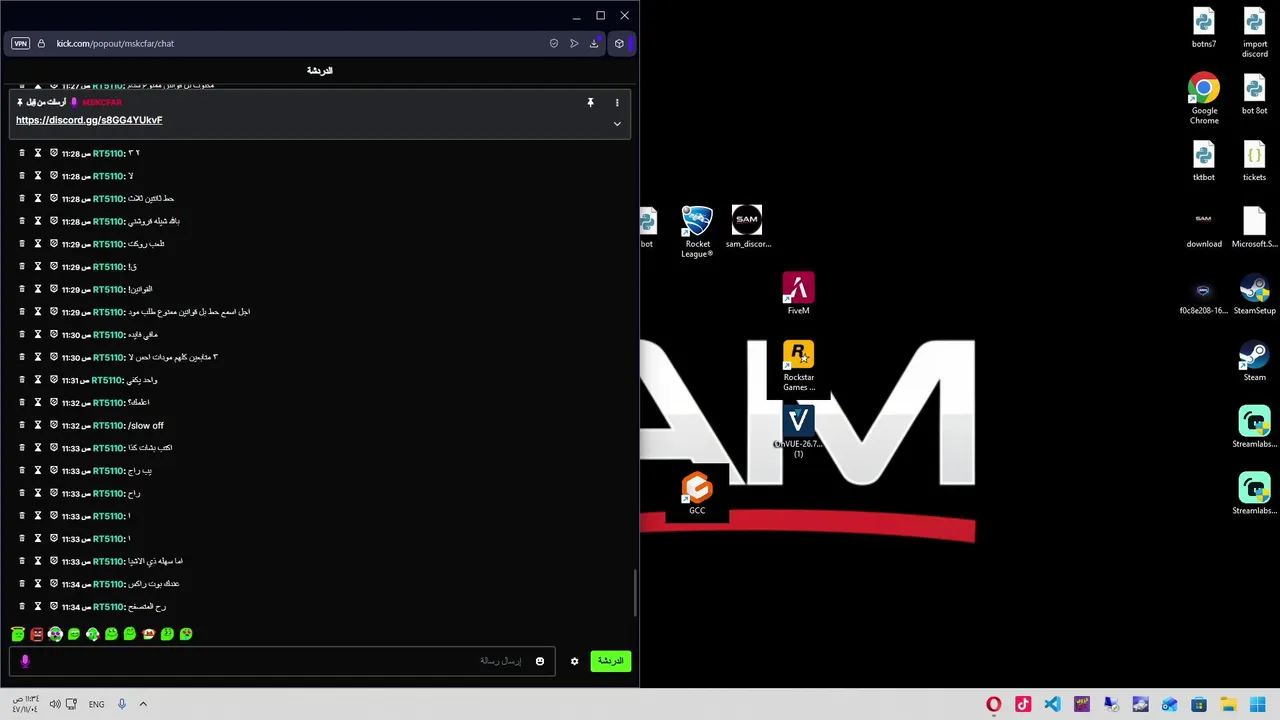Timeout user on '/slow off' message
1280x720 pixels.
click(x=38, y=425)
